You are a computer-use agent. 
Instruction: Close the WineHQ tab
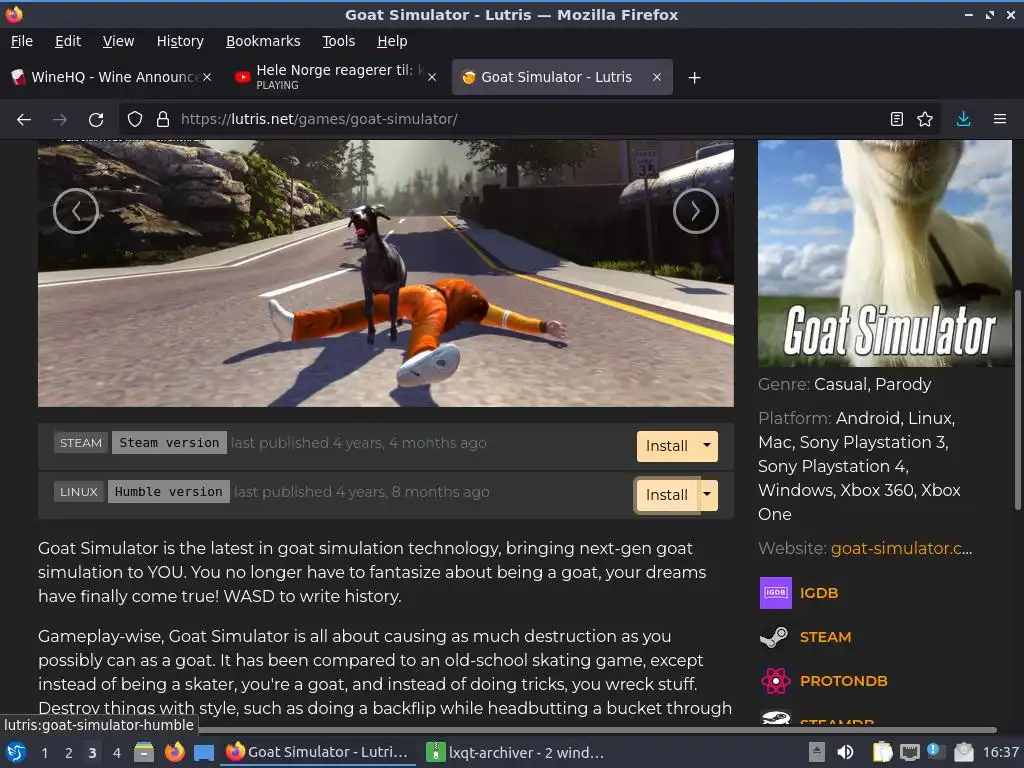click(206, 77)
